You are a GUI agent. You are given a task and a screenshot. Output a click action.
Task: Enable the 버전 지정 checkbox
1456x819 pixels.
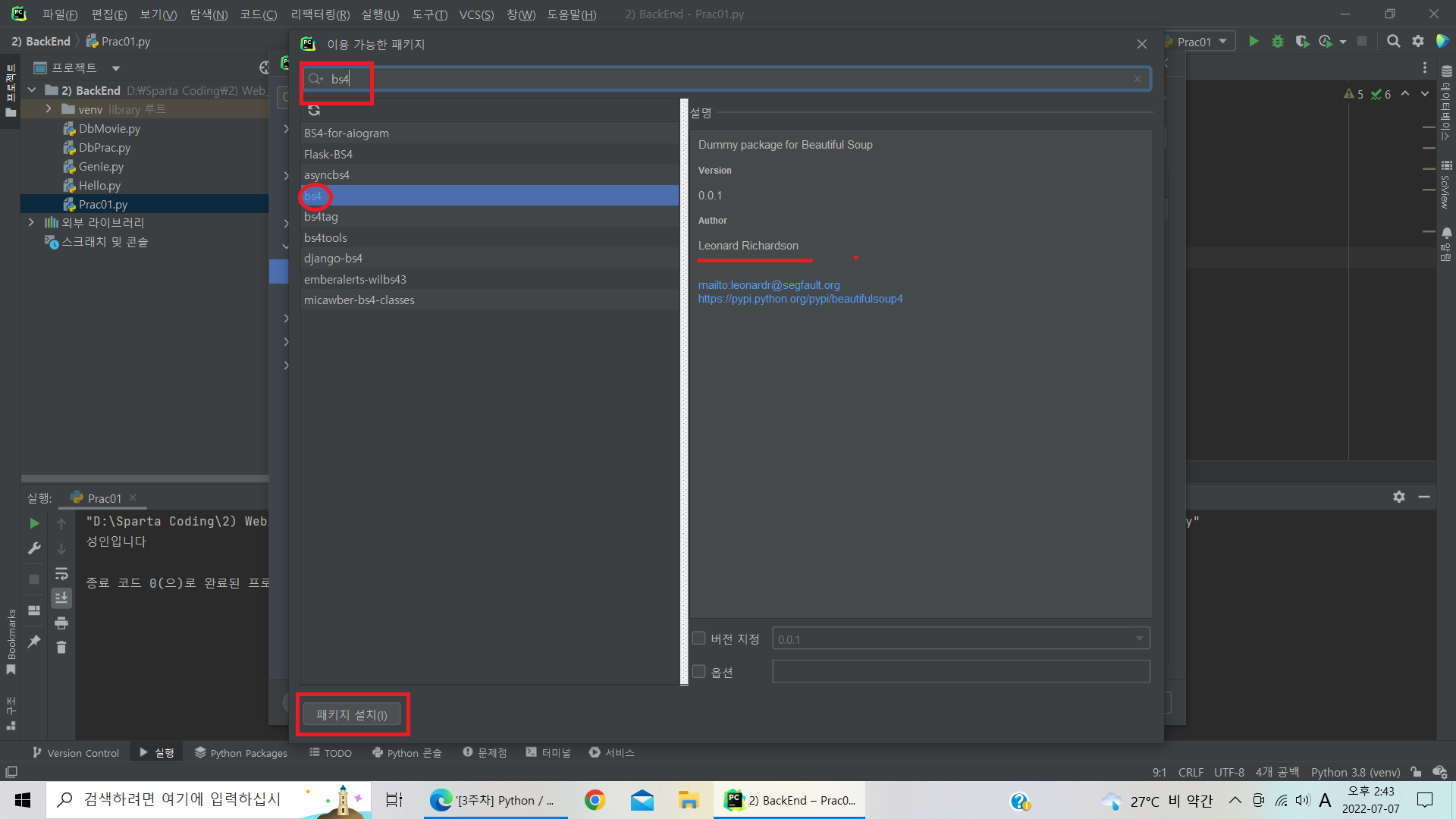coord(699,639)
